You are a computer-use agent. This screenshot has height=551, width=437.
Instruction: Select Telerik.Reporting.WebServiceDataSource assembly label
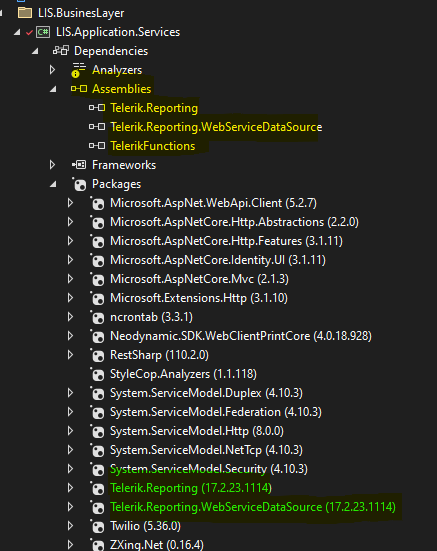click(x=216, y=127)
